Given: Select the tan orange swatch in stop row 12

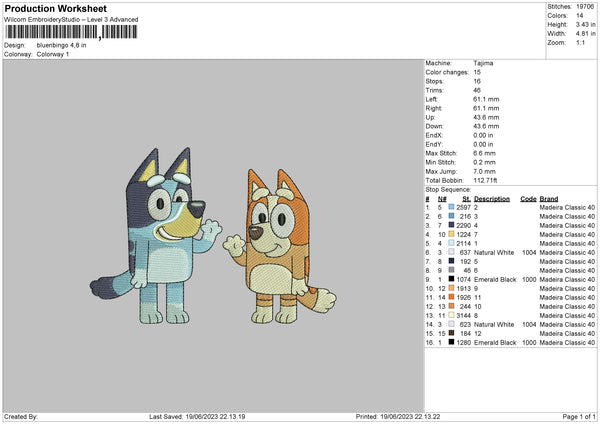Looking at the screenshot, I should (x=451, y=306).
